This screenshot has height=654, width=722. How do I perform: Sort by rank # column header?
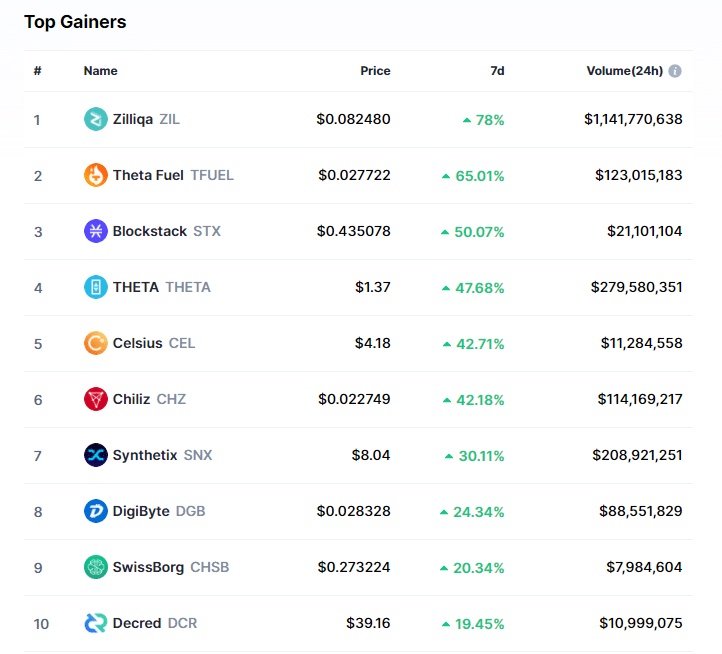pyautogui.click(x=37, y=71)
